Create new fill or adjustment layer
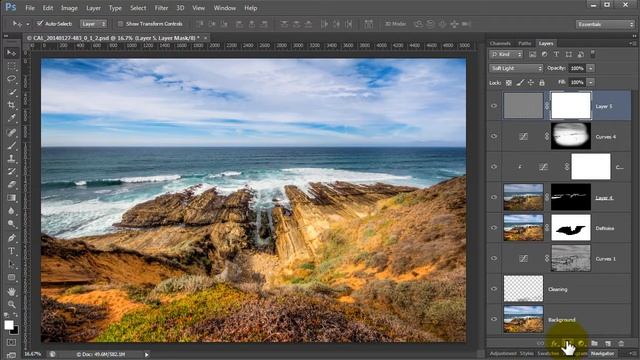Image resolution: width=640 pixels, height=360 pixels. coord(581,344)
